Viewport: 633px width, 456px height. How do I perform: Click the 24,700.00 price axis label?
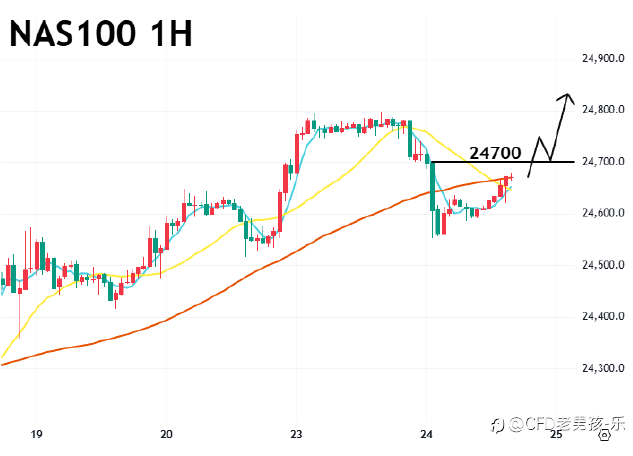602,161
